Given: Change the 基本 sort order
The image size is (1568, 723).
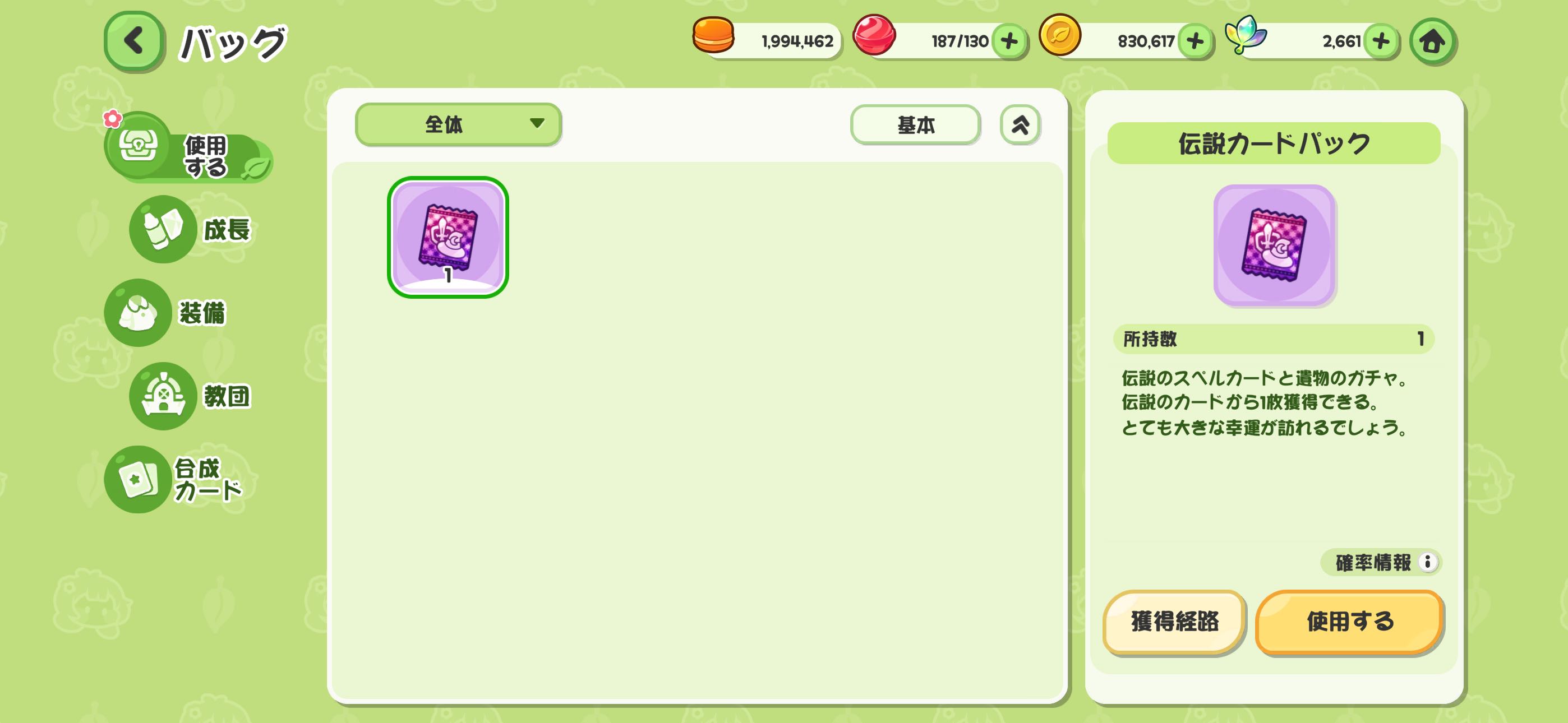Looking at the screenshot, I should click(x=915, y=125).
